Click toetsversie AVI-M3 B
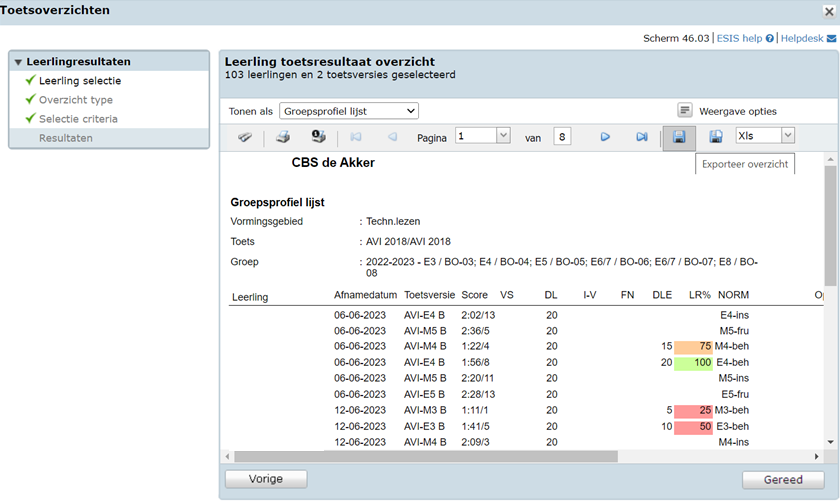Screen dimensions: 840x502 [425, 410]
